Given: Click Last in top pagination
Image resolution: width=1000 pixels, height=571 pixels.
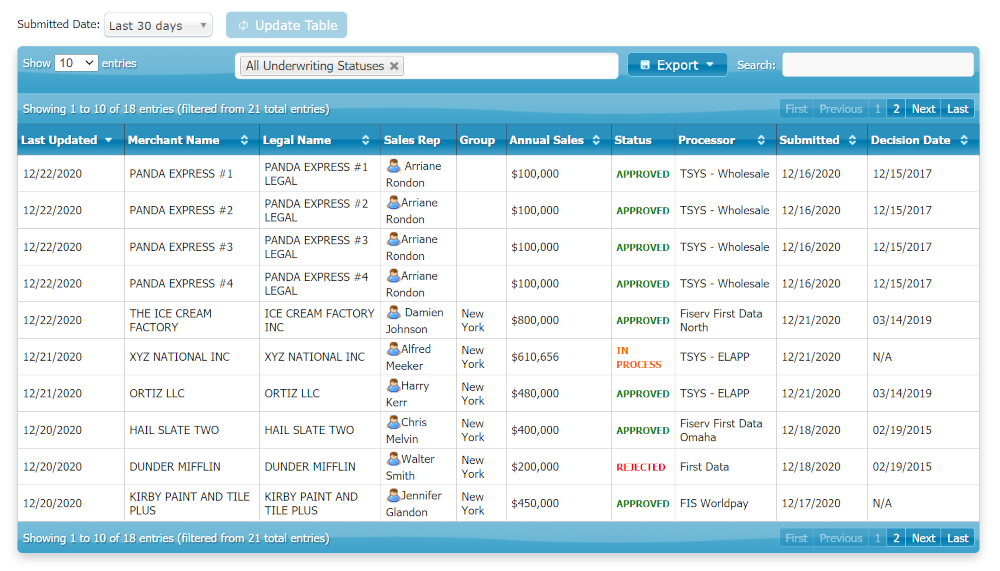Looking at the screenshot, I should [x=957, y=109].
